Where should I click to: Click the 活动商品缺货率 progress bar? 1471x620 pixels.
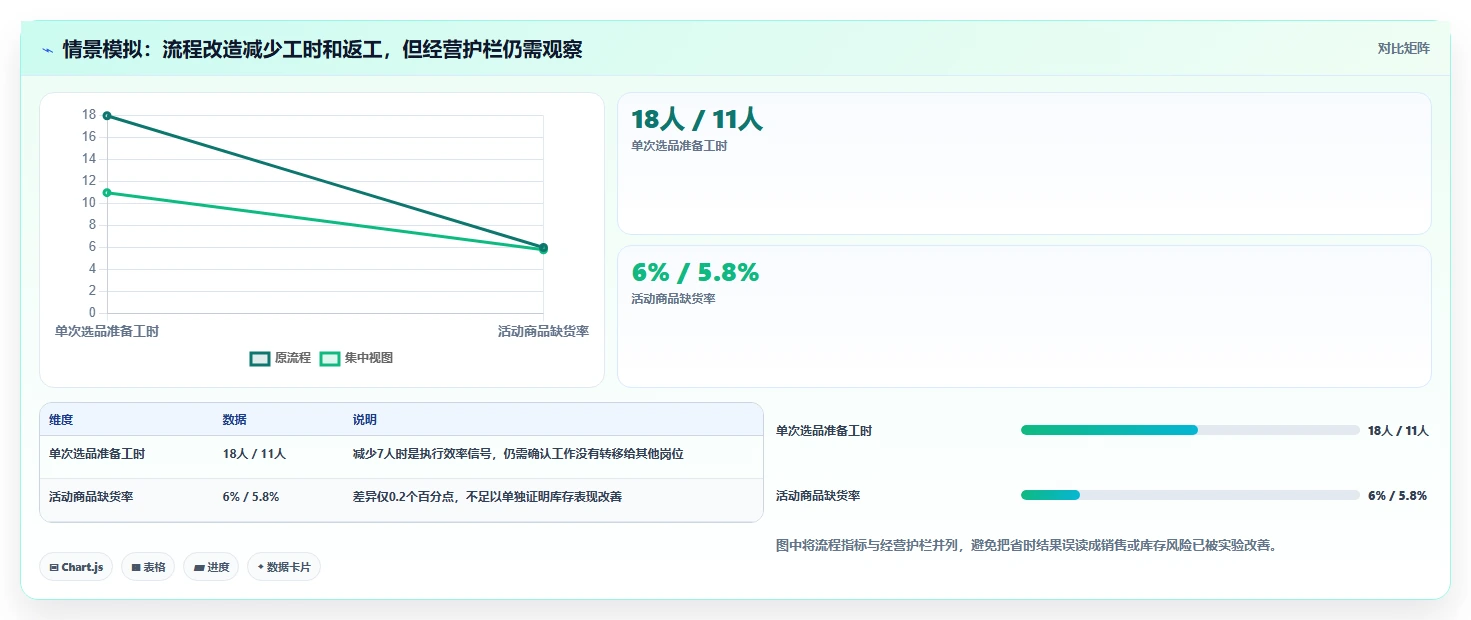[1190, 495]
